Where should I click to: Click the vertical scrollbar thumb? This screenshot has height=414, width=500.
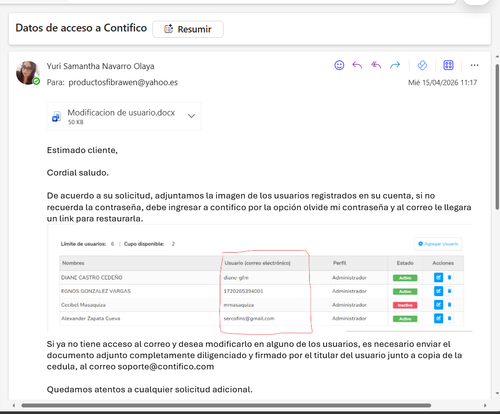(x=497, y=137)
